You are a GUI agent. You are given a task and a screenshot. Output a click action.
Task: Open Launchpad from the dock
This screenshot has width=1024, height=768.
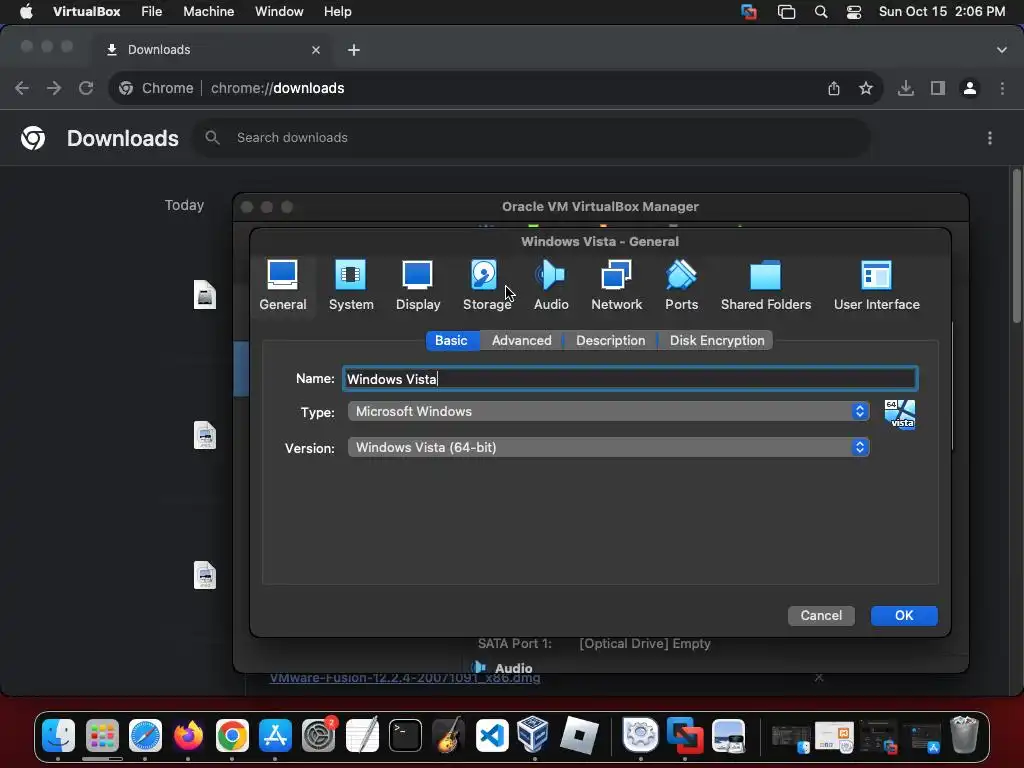102,735
